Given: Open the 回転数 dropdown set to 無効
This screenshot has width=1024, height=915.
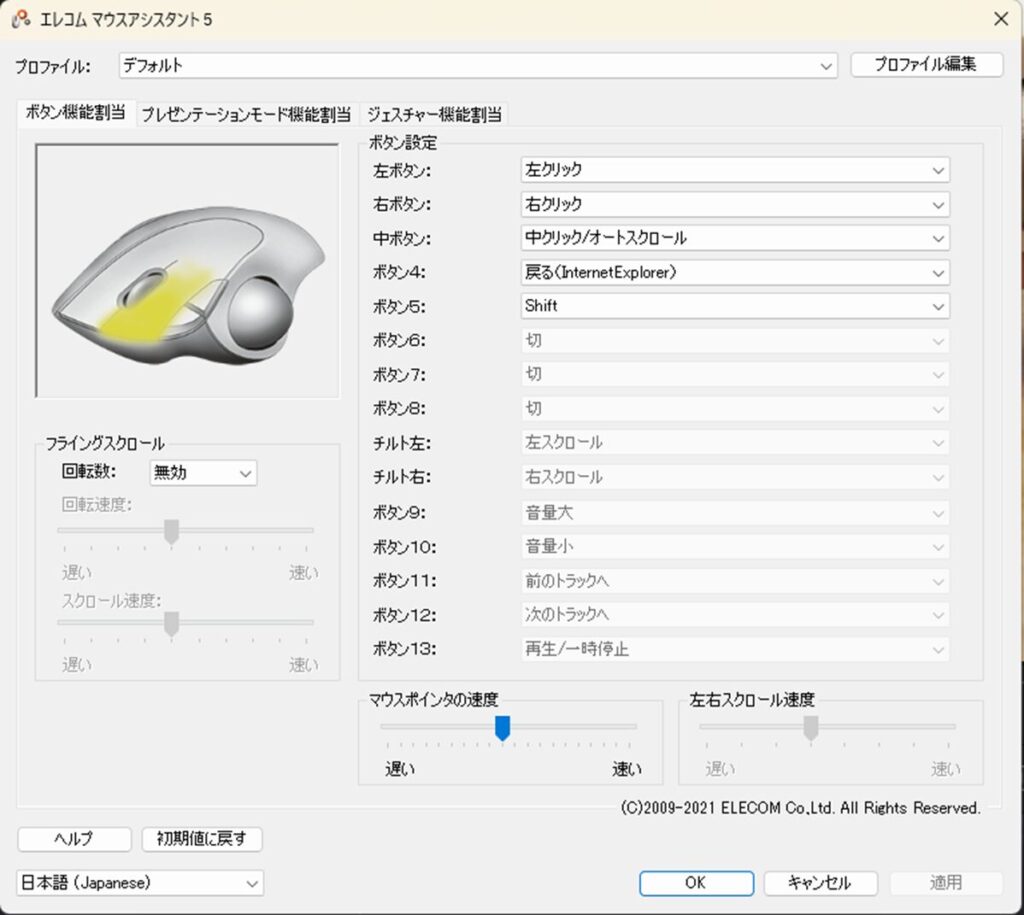Looking at the screenshot, I should (203, 473).
